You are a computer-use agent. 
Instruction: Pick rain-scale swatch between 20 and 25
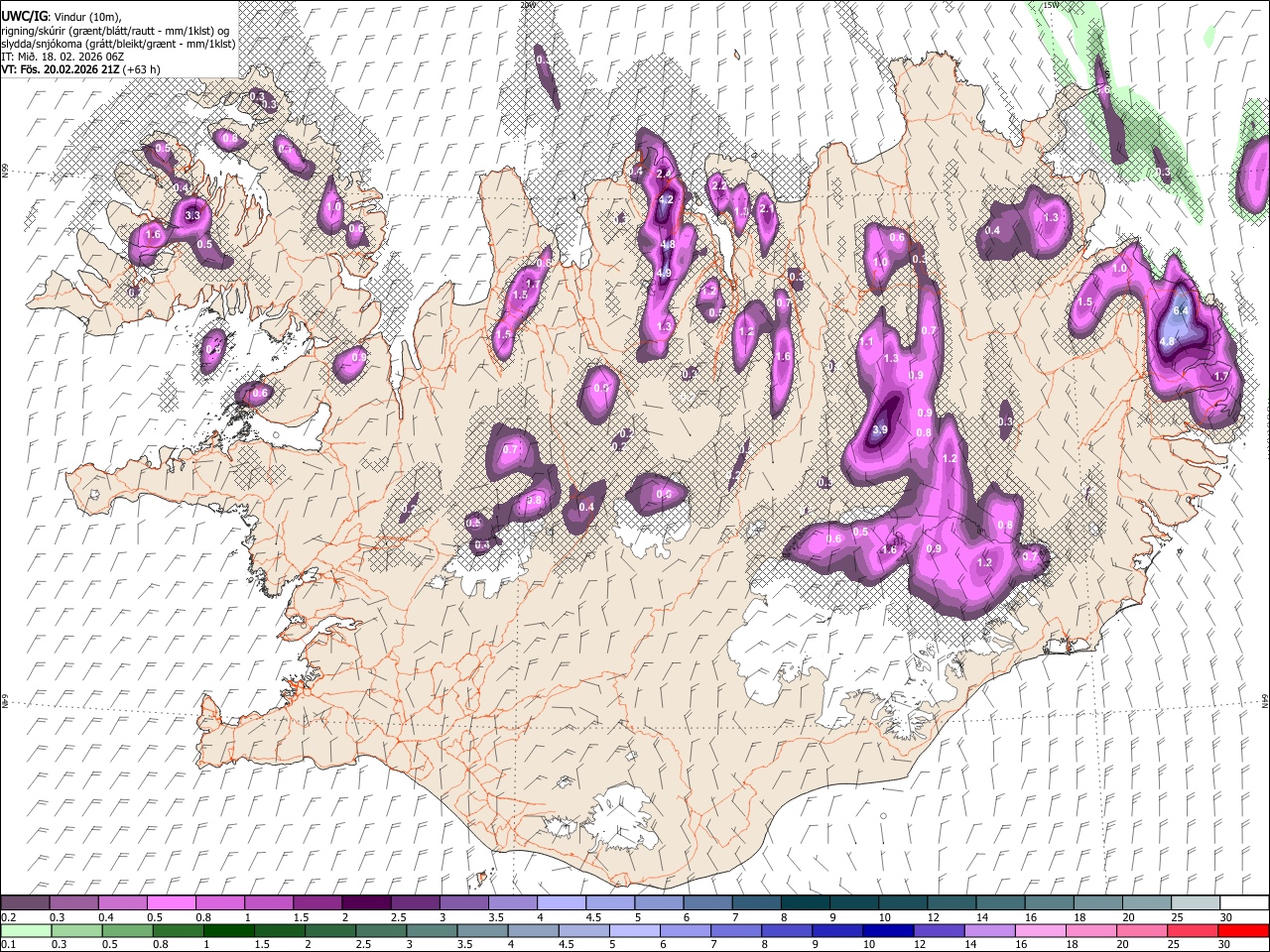point(1143,930)
